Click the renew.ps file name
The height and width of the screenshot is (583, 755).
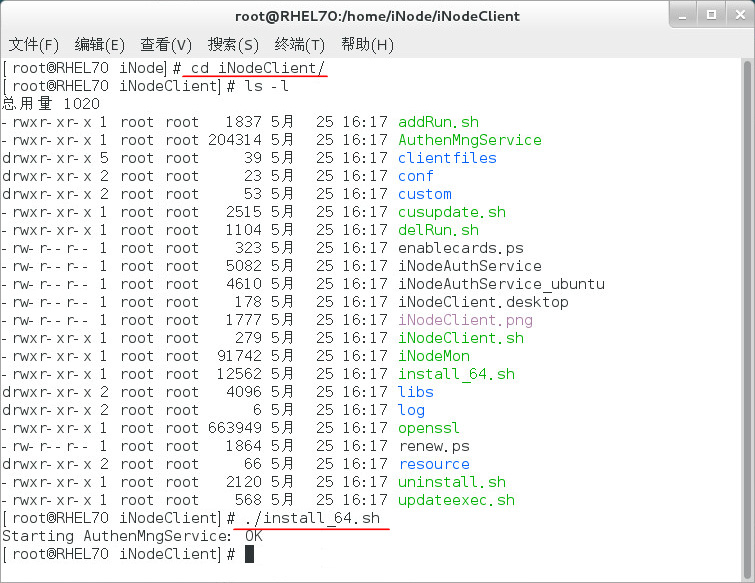[x=433, y=446]
